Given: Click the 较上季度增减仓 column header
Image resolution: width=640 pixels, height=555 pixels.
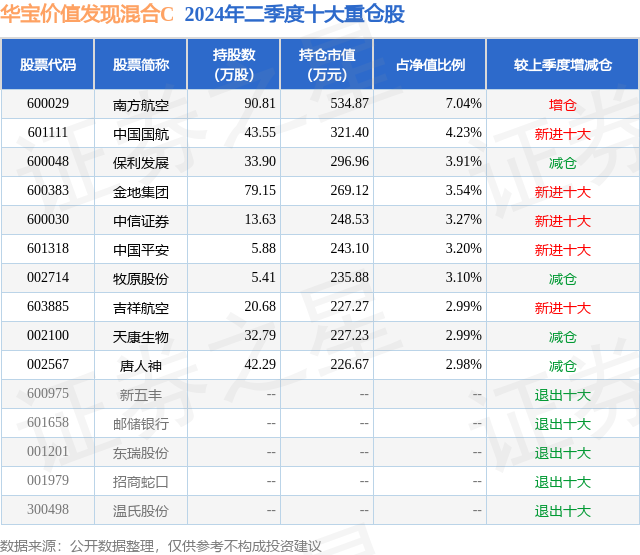Looking at the screenshot, I should (563, 64).
